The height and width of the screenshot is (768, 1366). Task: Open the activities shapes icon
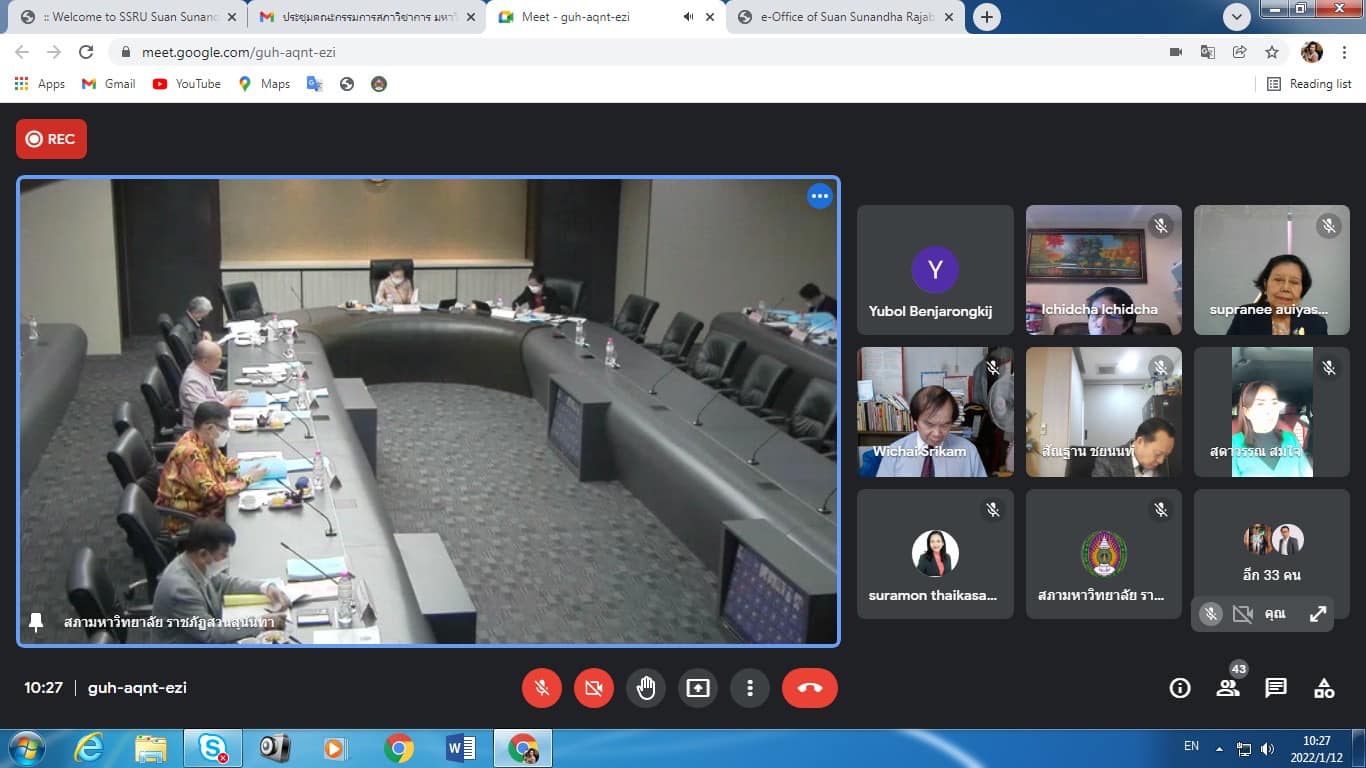pos(1324,688)
